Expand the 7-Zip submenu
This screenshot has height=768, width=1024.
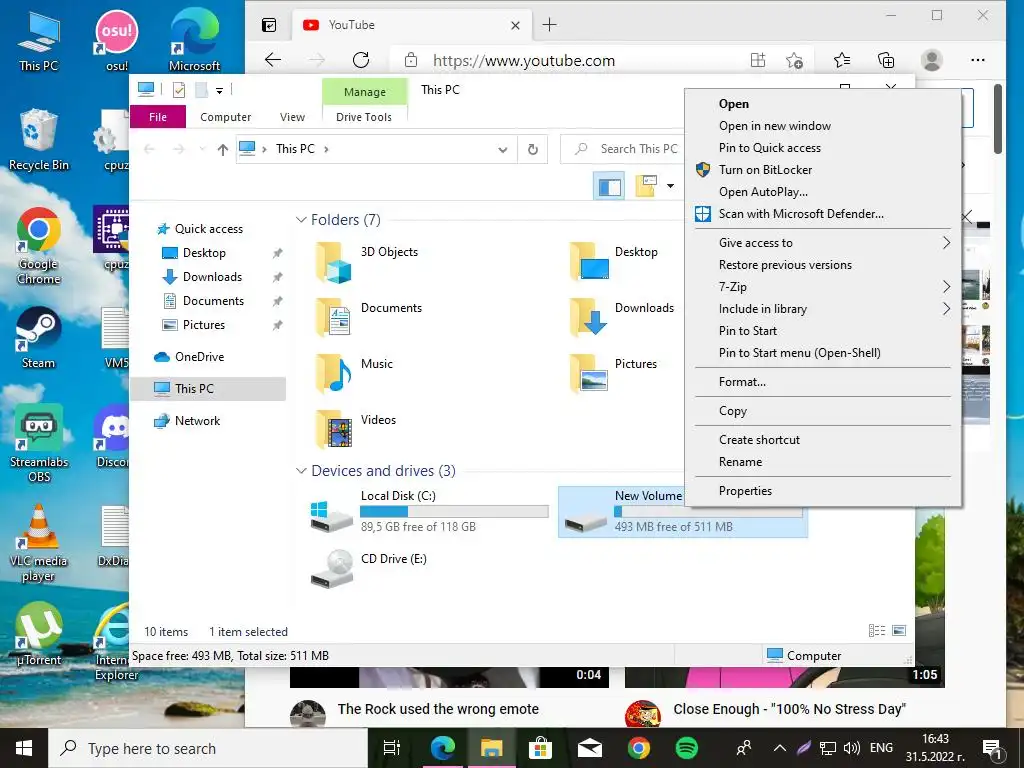pyautogui.click(x=823, y=287)
